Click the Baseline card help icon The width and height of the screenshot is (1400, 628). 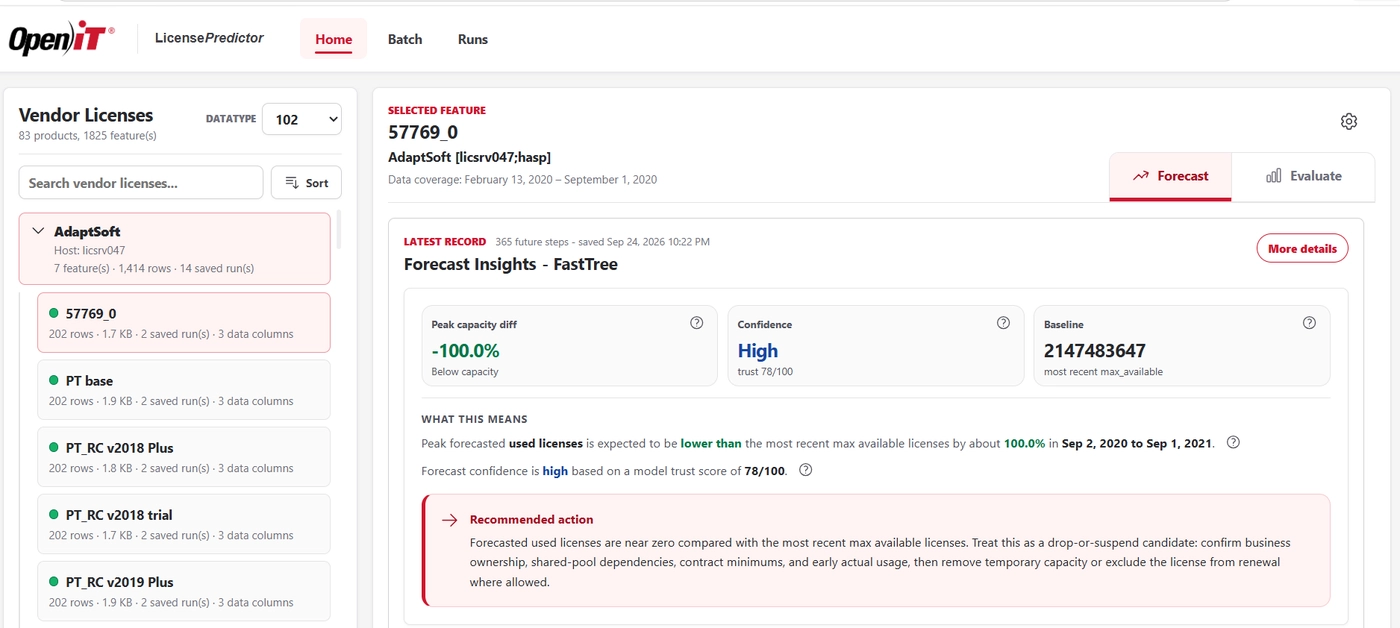[1309, 323]
